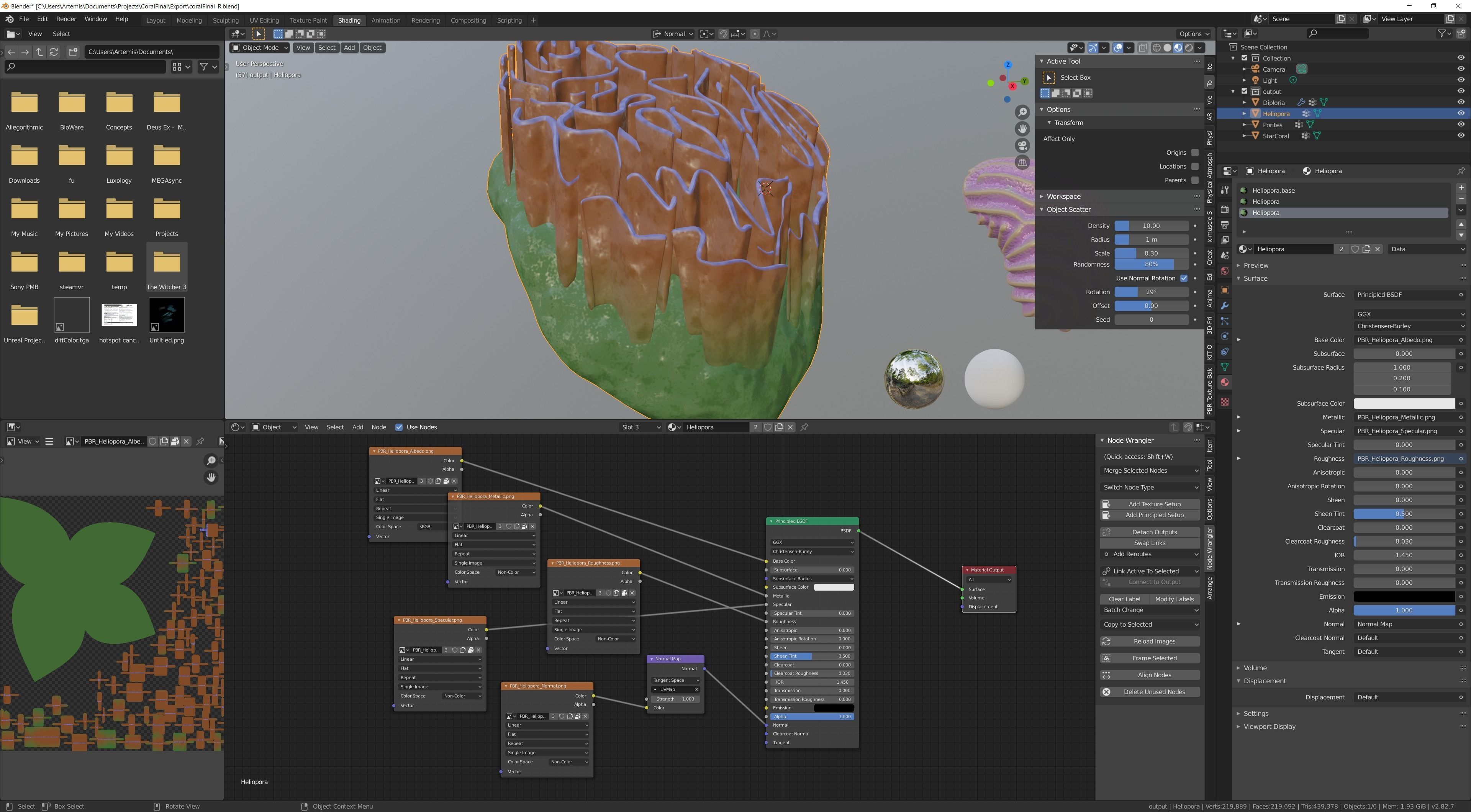
Task: Uncheck Use Normal Rotation
Action: (1184, 279)
